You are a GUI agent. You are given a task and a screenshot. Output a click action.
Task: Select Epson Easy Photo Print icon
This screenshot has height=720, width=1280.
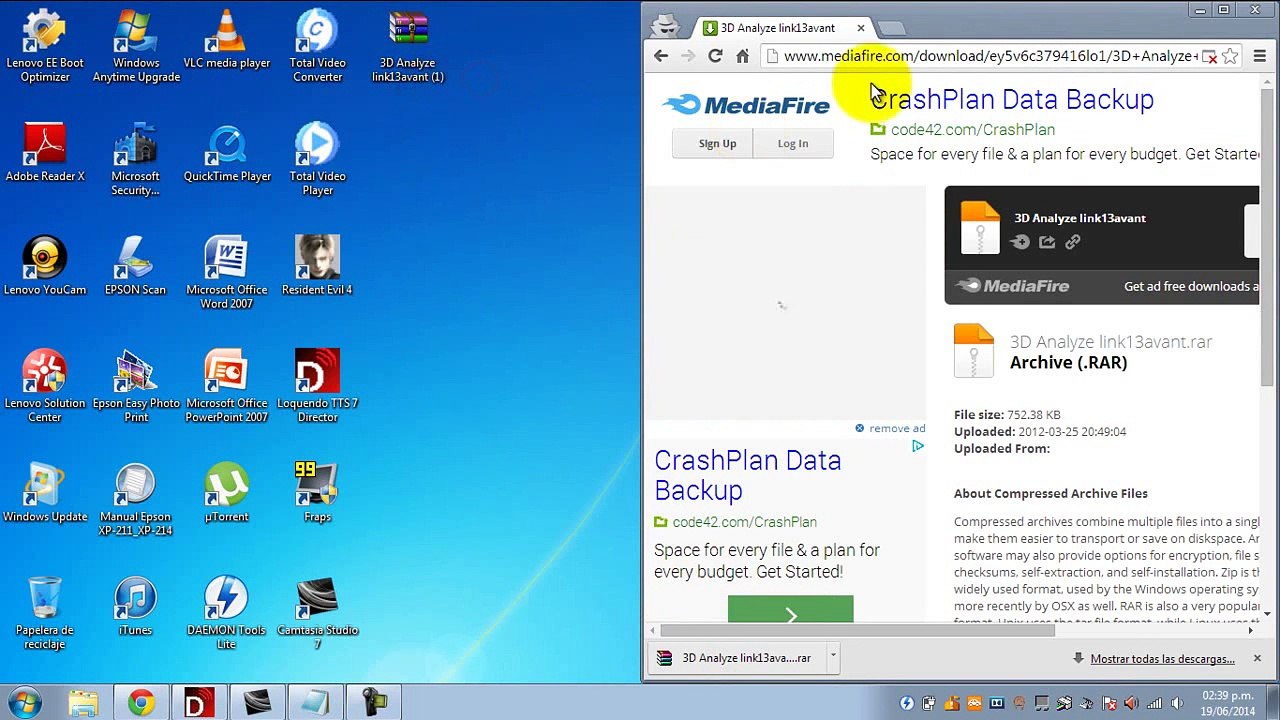tap(136, 387)
